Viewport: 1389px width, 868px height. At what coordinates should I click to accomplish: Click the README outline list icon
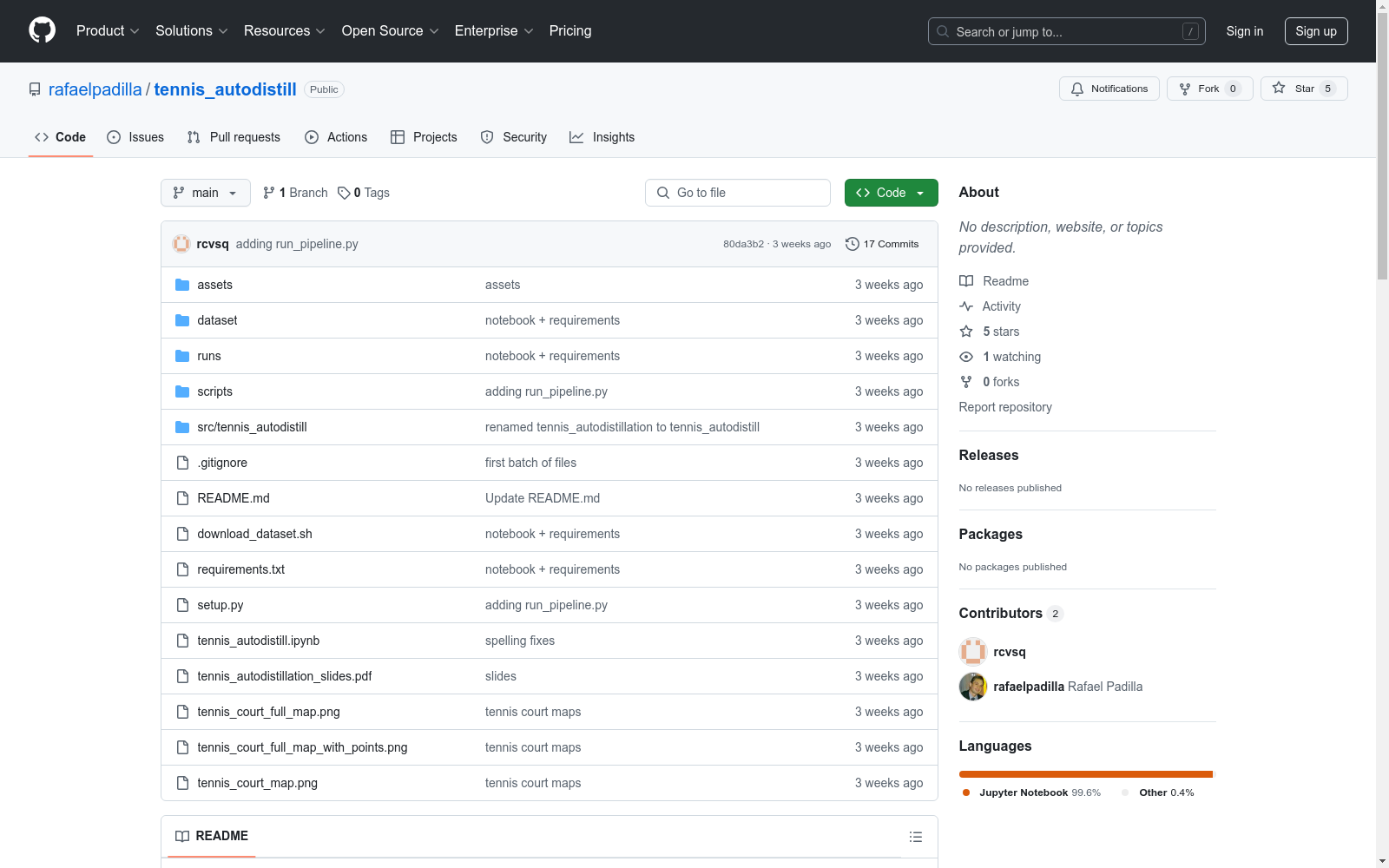[x=915, y=837]
